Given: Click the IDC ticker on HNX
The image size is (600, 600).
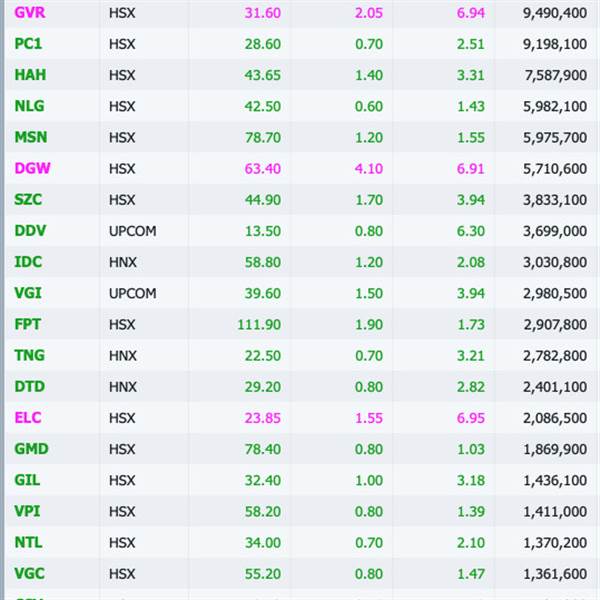Looking at the screenshot, I should [28, 262].
